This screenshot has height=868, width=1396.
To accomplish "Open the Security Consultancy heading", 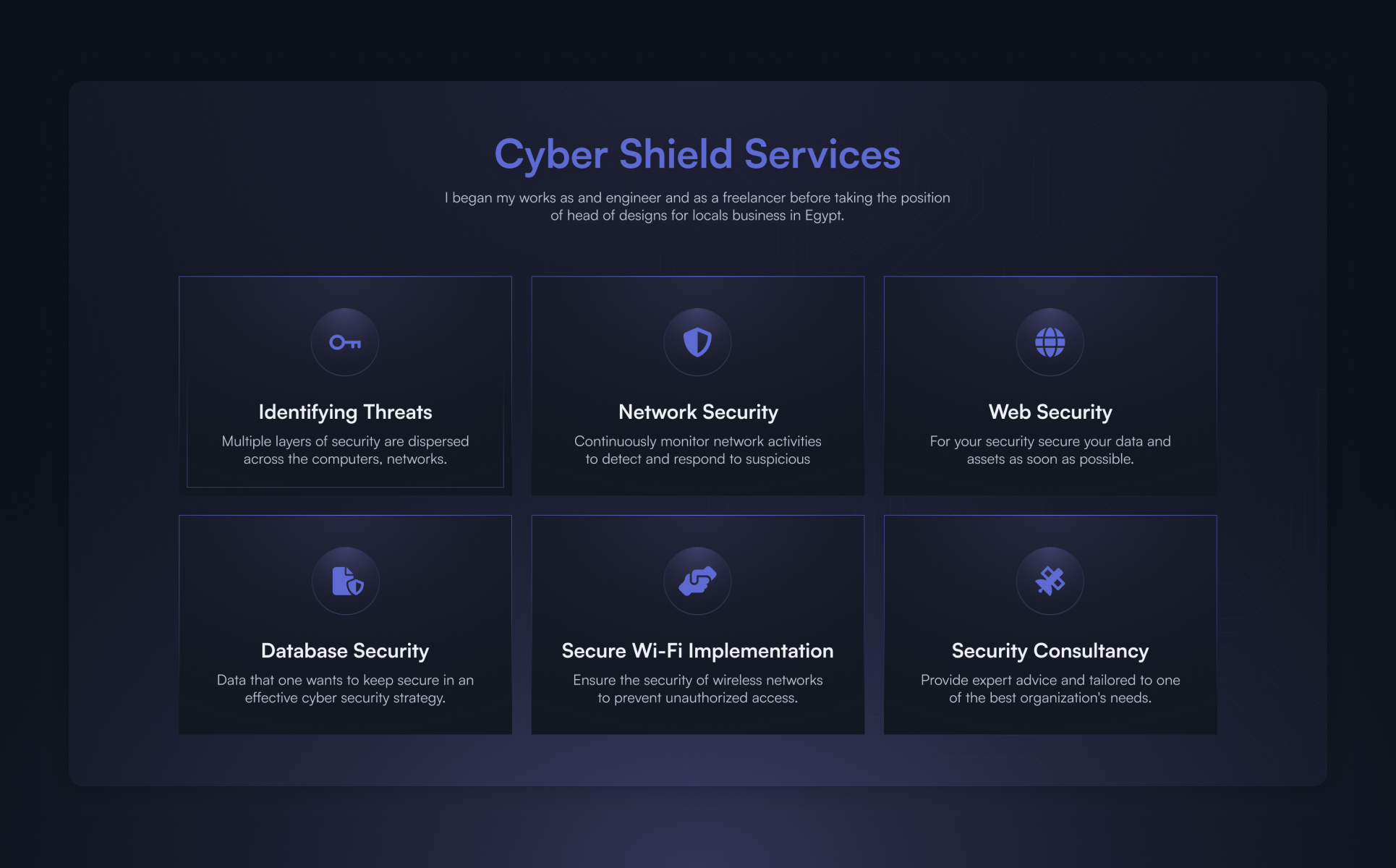I will tap(1050, 650).
